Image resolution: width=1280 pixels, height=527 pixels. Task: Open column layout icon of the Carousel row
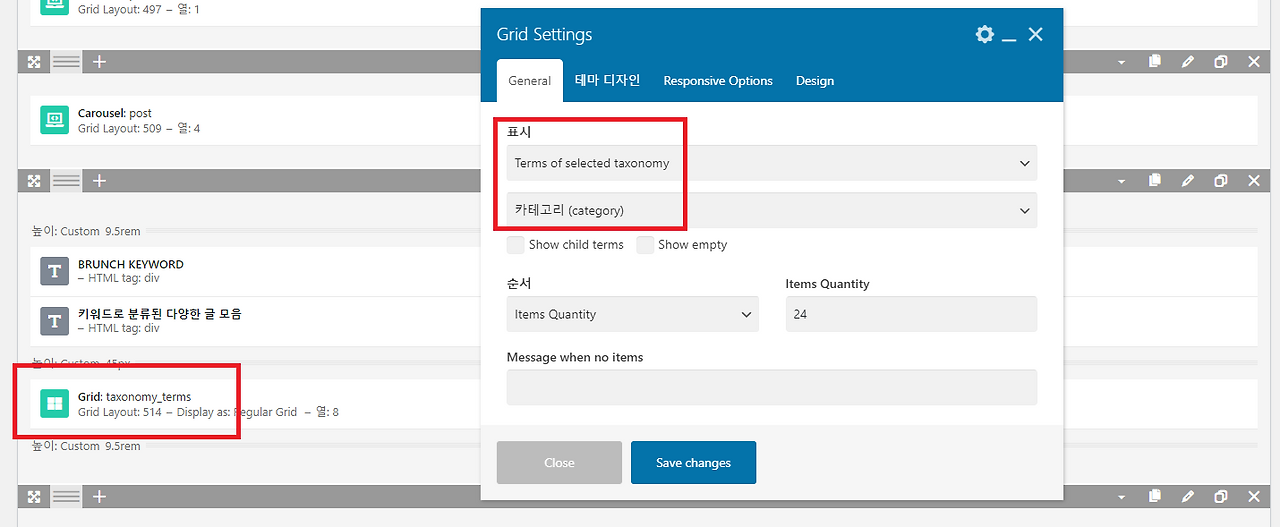(x=66, y=62)
